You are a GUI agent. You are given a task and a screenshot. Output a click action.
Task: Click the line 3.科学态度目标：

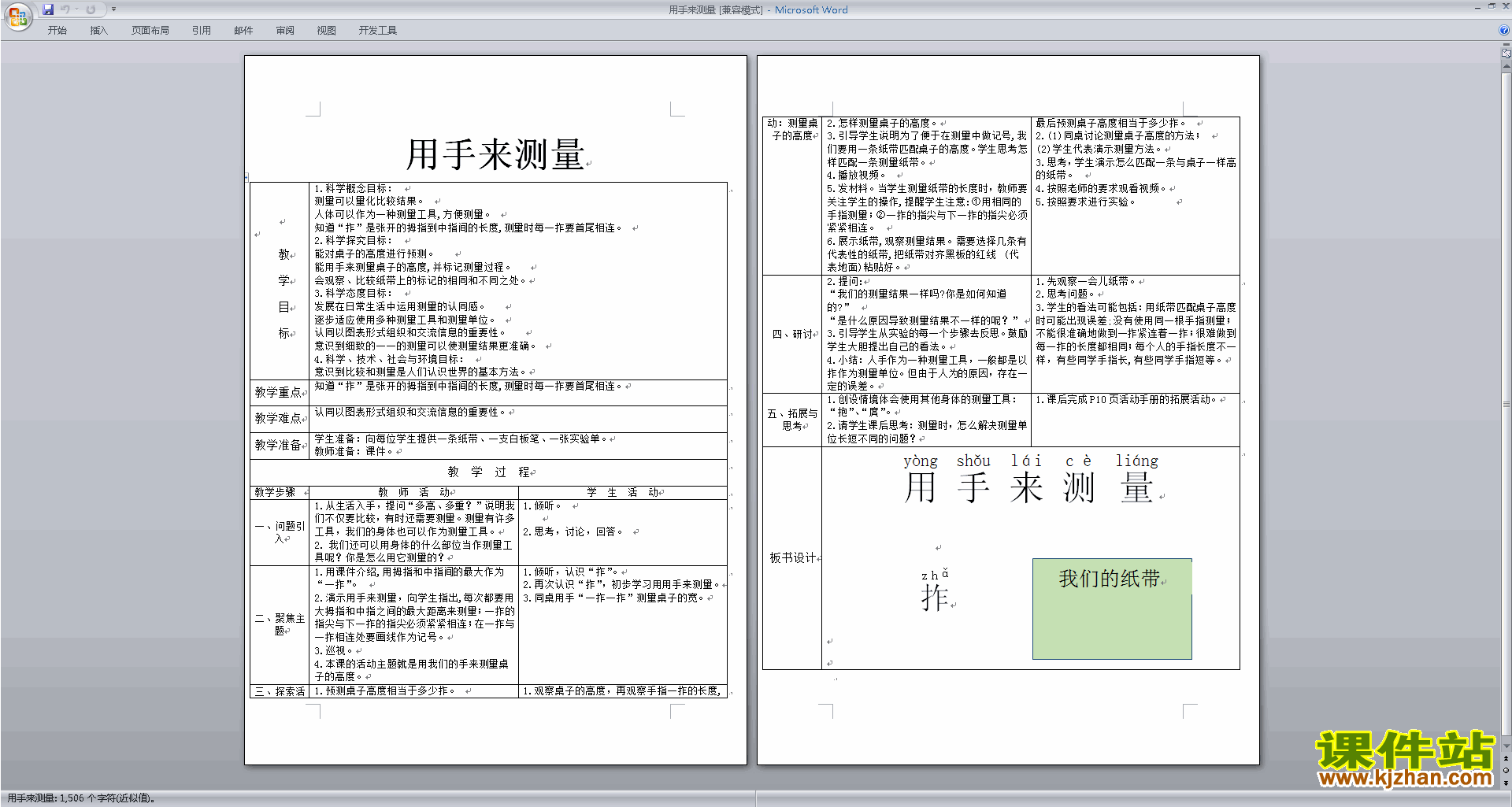pyautogui.click(x=353, y=294)
